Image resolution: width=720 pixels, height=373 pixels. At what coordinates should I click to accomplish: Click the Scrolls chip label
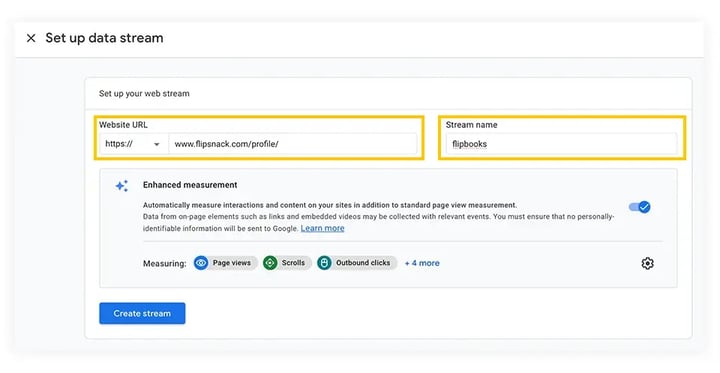(293, 263)
